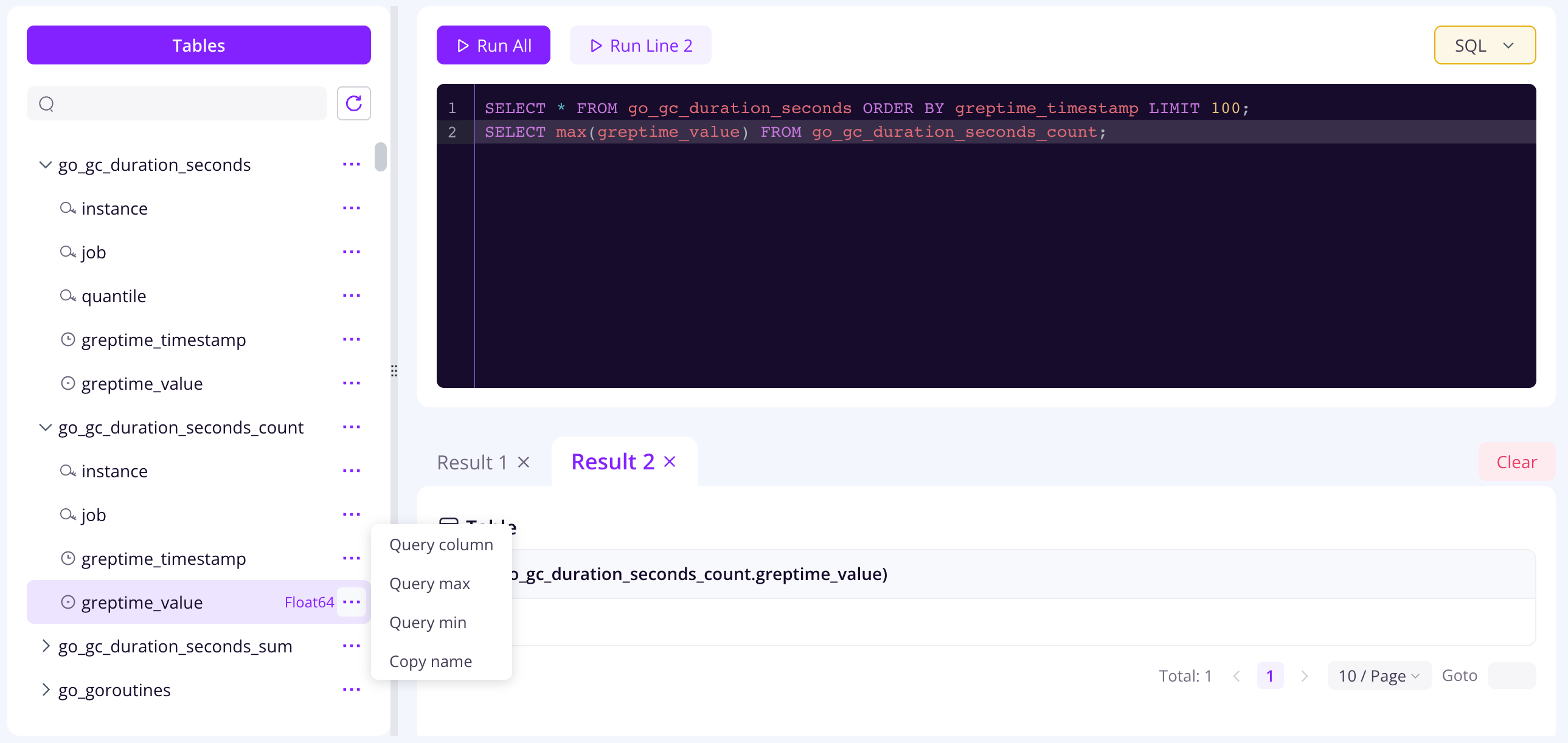Open the 10 / Page size dropdown
Screen dimensions: 1568x743
[x=1378, y=676]
